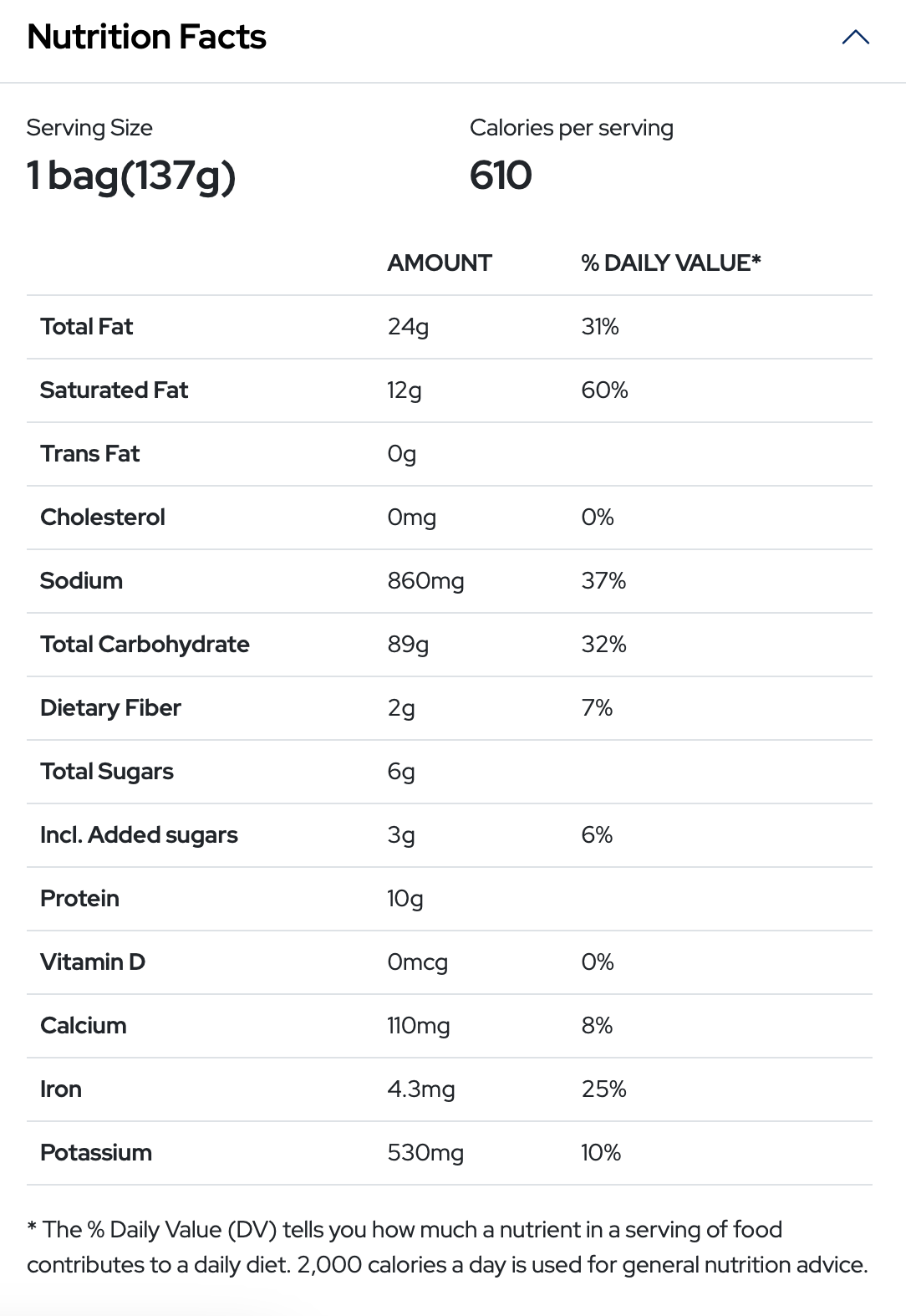Click the Saturated Fat 60% daily value
The image size is (916, 1316).
604,390
